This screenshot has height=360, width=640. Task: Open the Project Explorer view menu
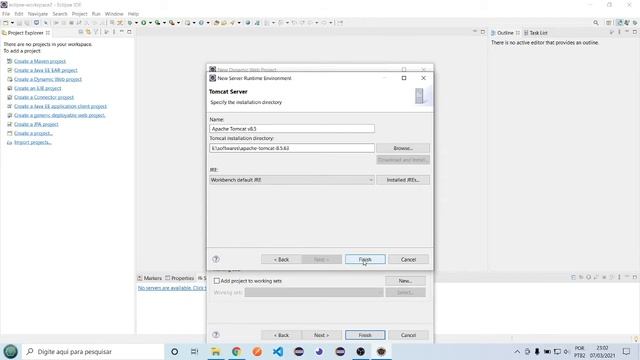tap(114, 32)
